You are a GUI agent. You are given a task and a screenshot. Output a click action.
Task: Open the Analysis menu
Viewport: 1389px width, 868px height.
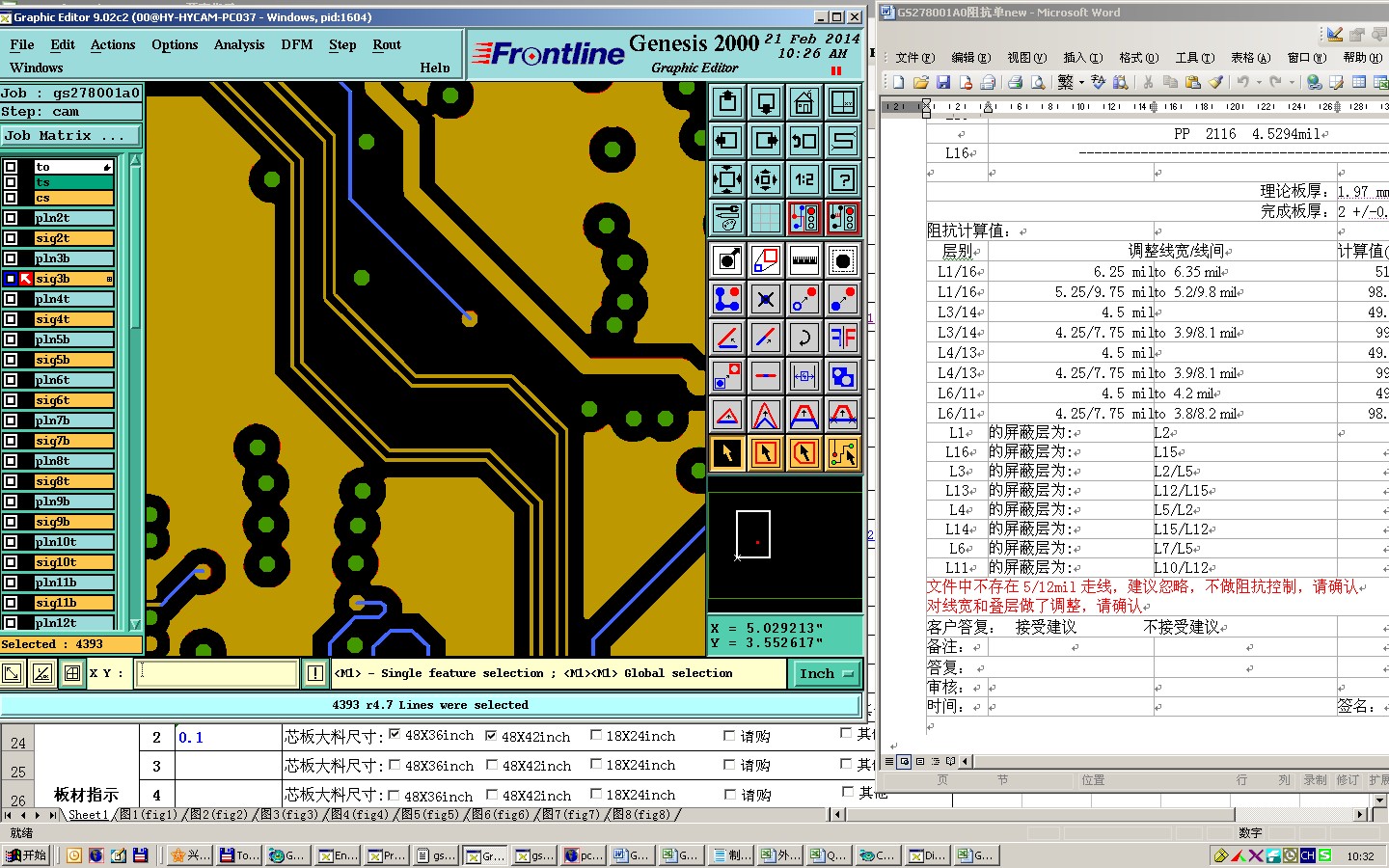(x=238, y=44)
